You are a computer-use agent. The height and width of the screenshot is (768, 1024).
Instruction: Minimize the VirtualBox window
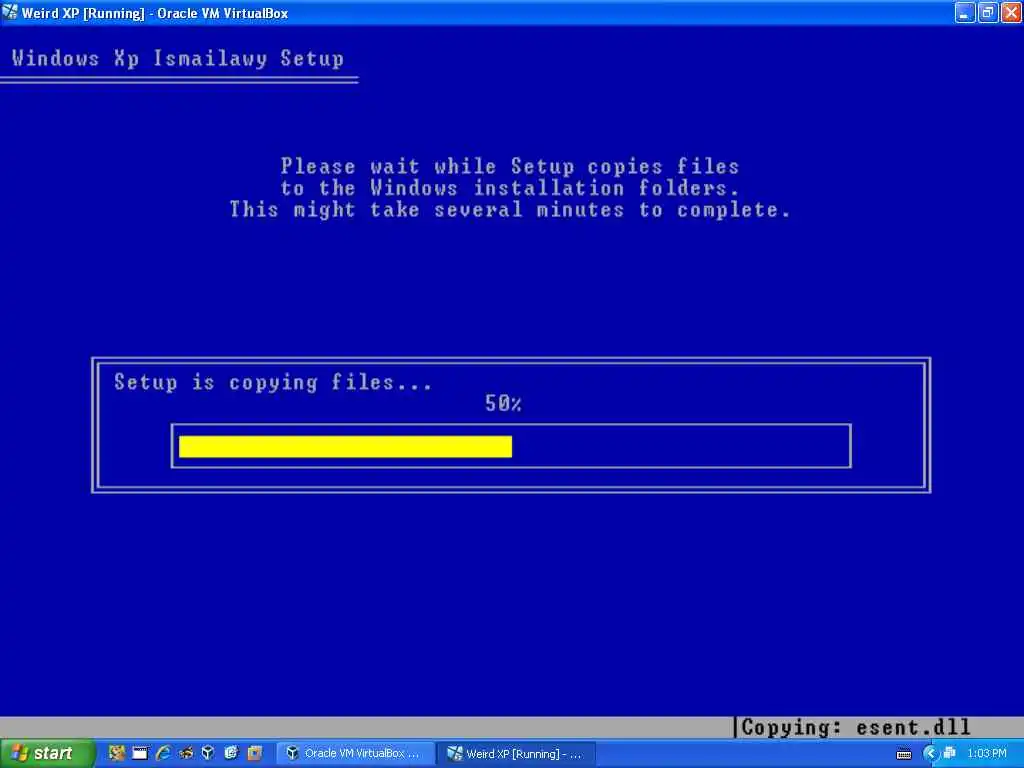click(965, 12)
